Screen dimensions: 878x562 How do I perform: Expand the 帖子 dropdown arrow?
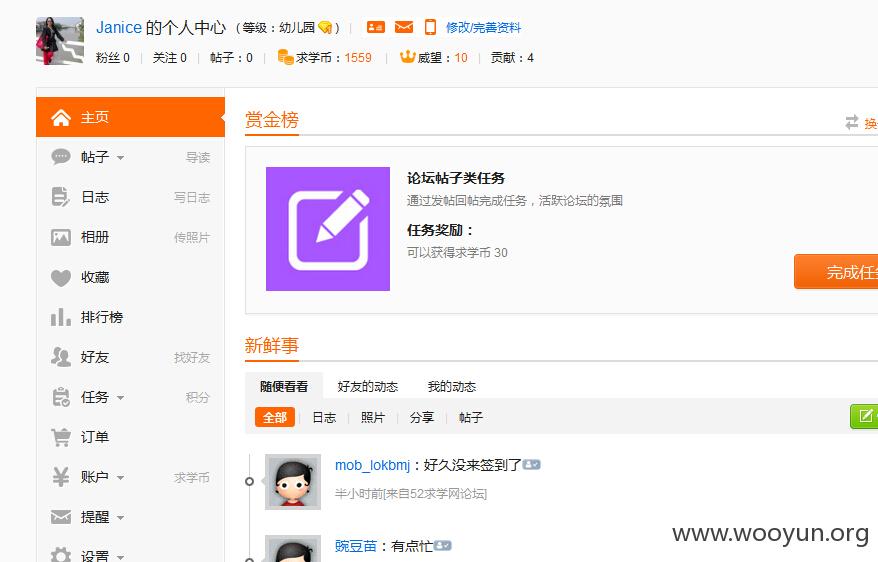coord(120,158)
